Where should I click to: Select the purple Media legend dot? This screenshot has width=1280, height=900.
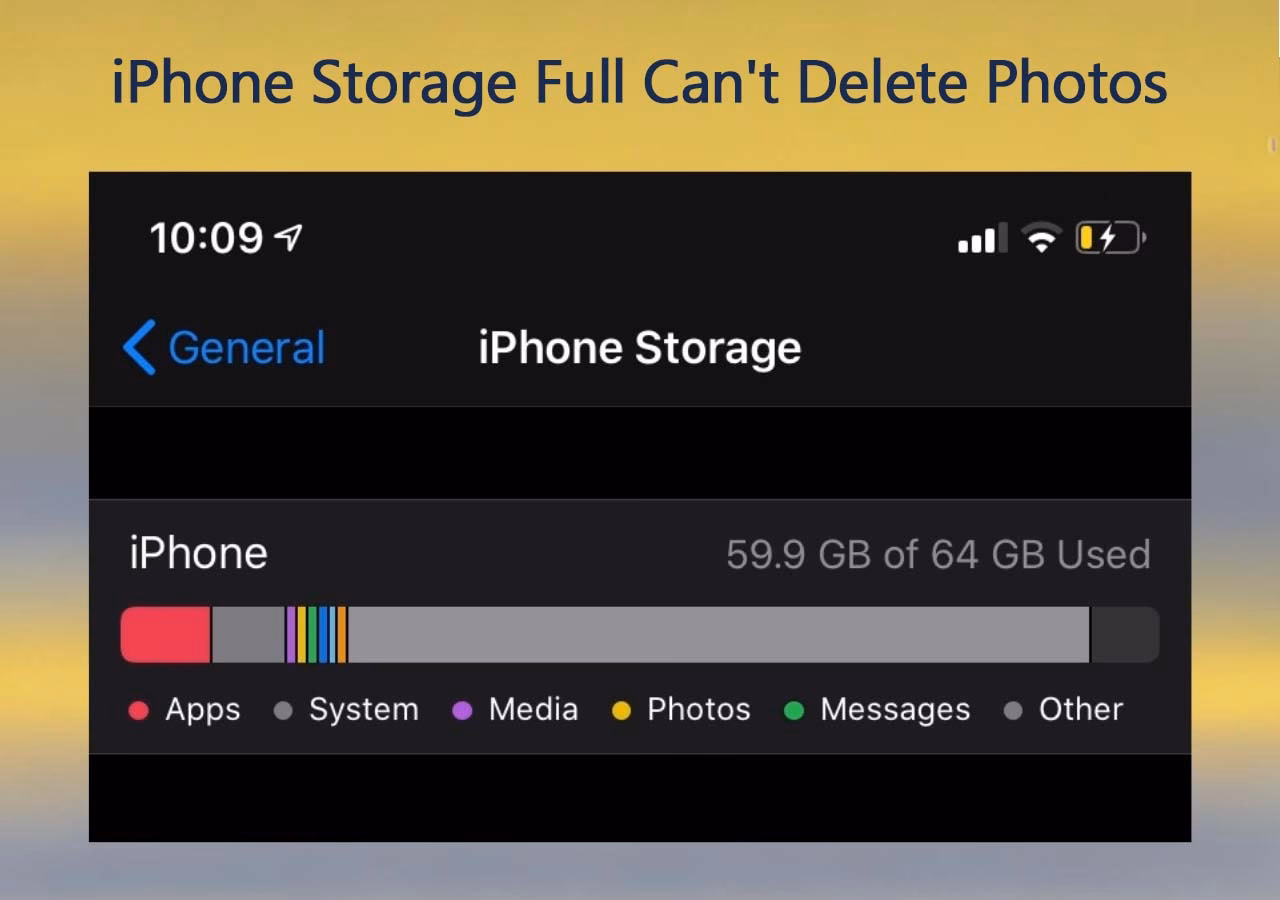tap(462, 710)
